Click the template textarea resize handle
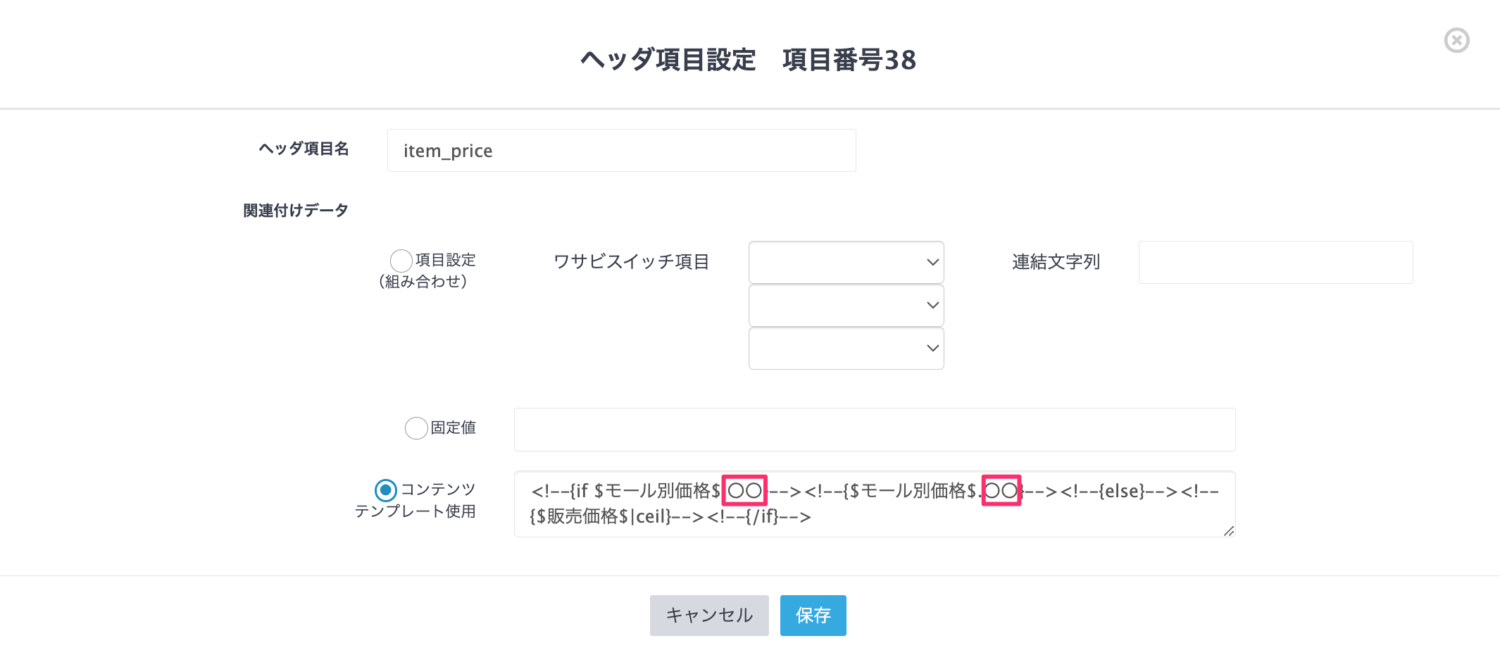Viewport: 1500px width, 648px height. click(1229, 531)
